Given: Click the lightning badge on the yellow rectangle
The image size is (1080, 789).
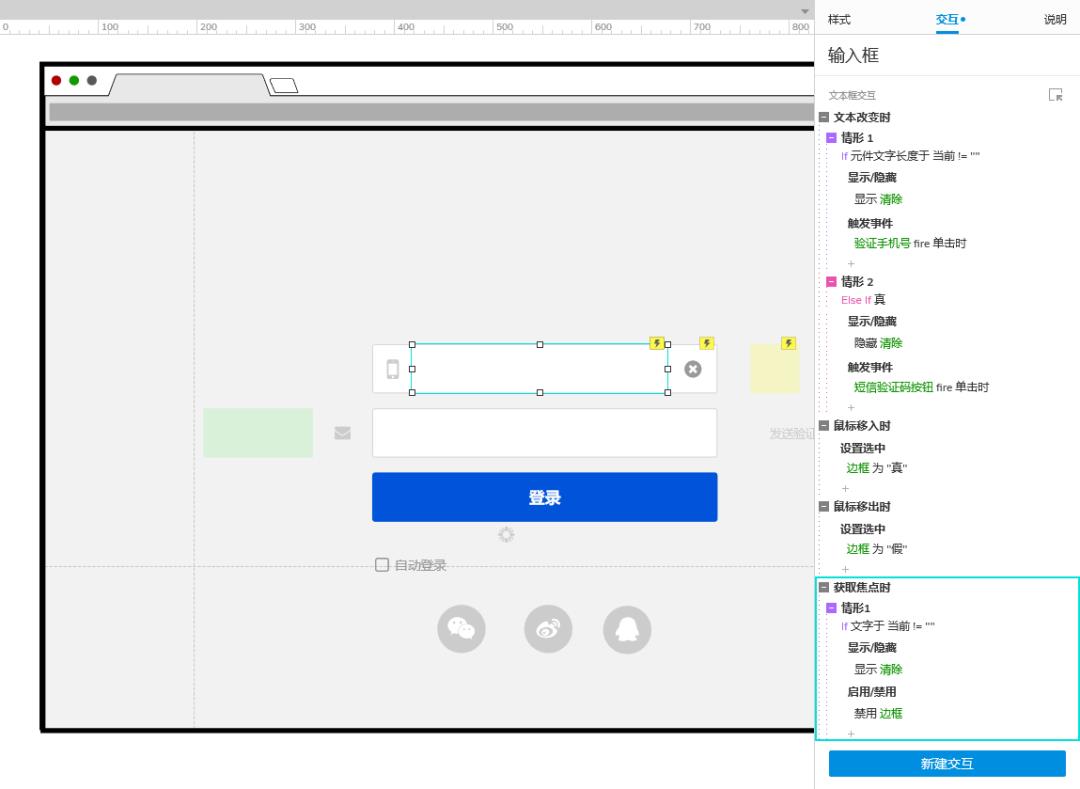Looking at the screenshot, I should (x=789, y=343).
